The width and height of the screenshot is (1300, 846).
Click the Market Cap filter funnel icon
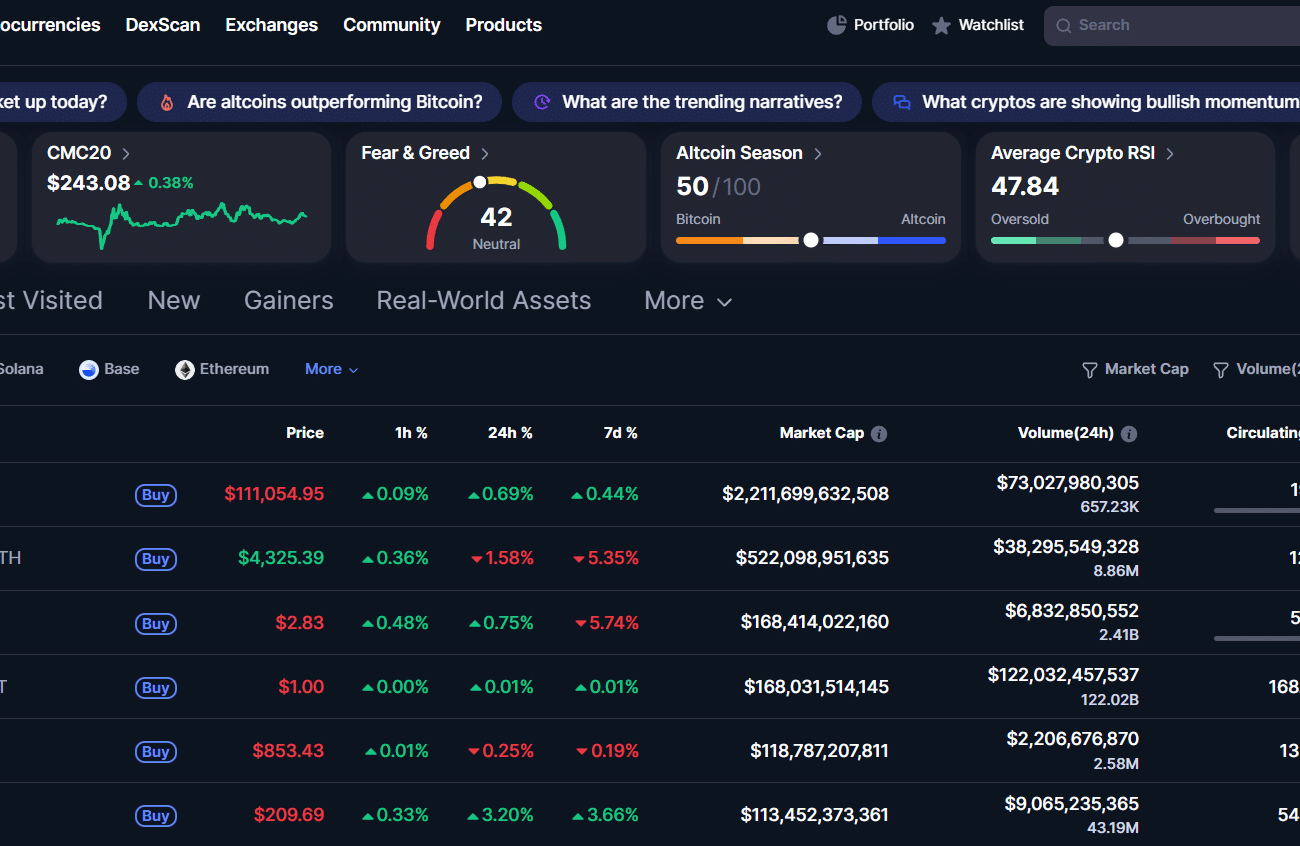coord(1090,370)
